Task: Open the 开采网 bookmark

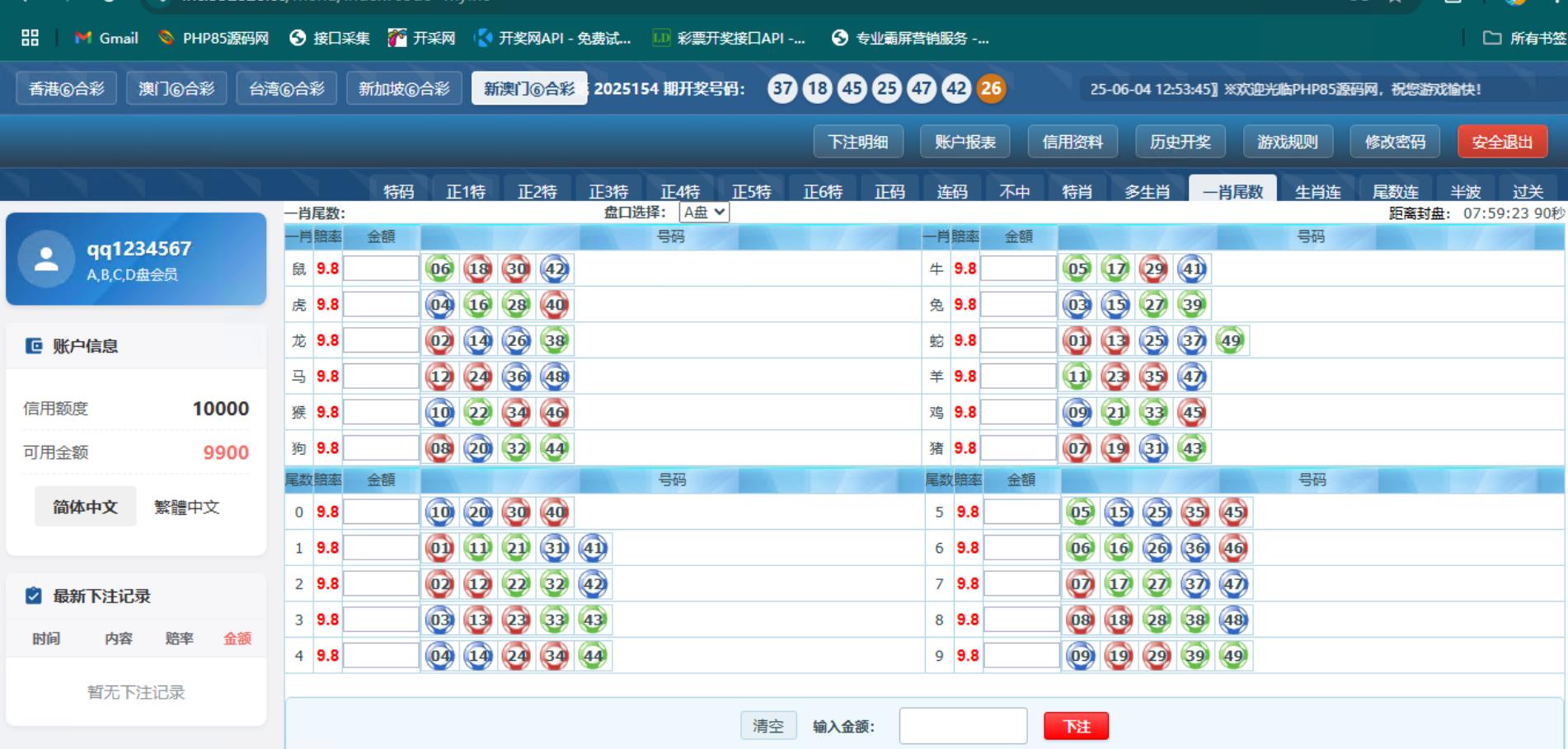Action: click(421, 38)
